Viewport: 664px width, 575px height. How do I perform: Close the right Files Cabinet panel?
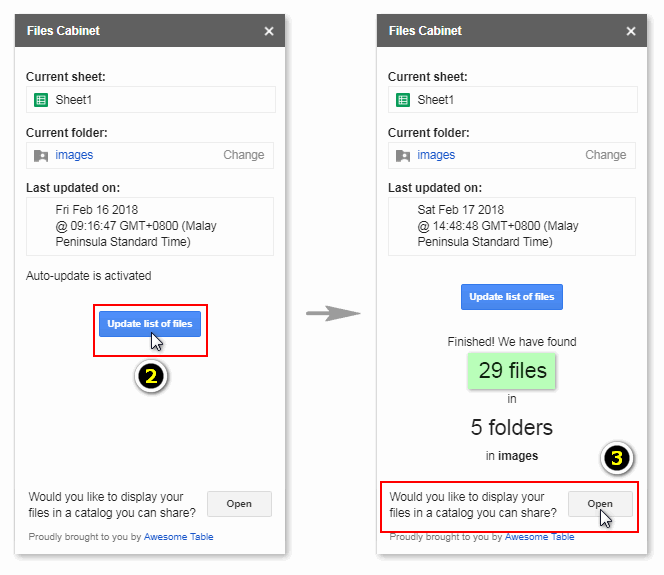coord(631,31)
